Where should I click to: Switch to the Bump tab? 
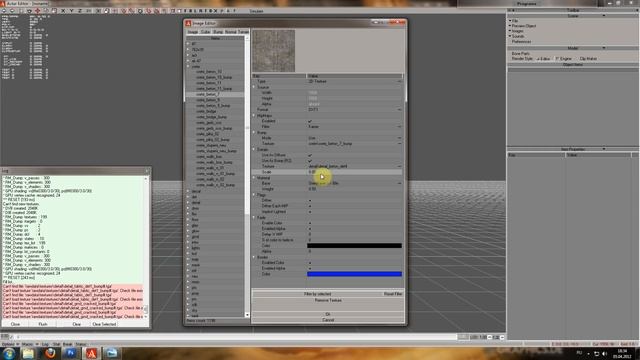click(218, 32)
